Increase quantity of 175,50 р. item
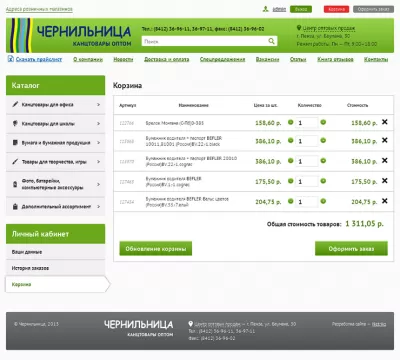The height and width of the screenshot is (360, 400). 323,181
